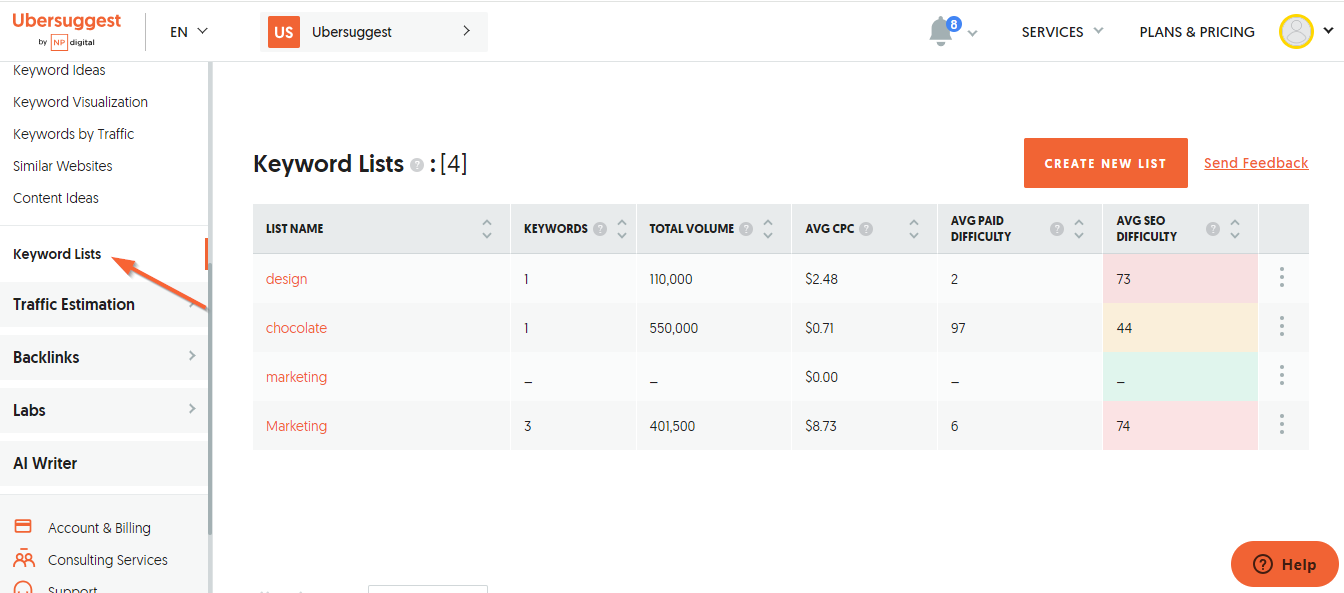Sort table by AVG PAID DIFFICULTY arrows
The height and width of the screenshot is (593, 1344).
pos(1079,229)
